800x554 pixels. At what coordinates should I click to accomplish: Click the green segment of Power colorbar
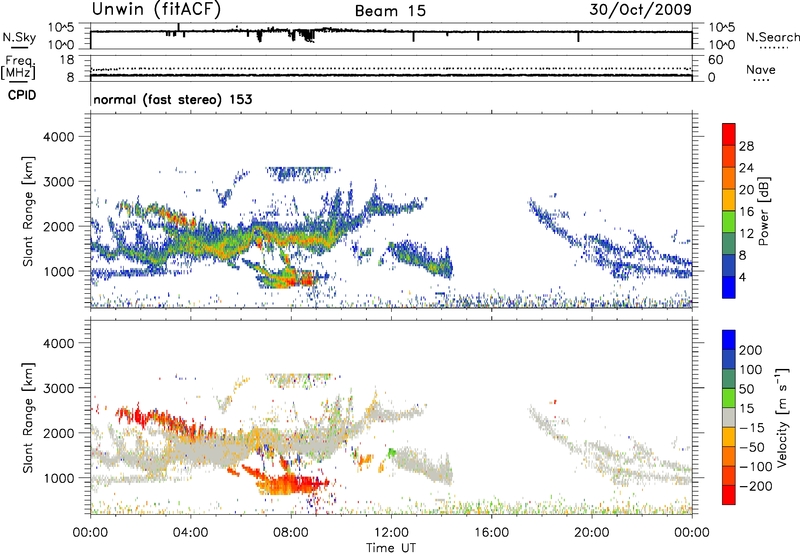tap(729, 221)
